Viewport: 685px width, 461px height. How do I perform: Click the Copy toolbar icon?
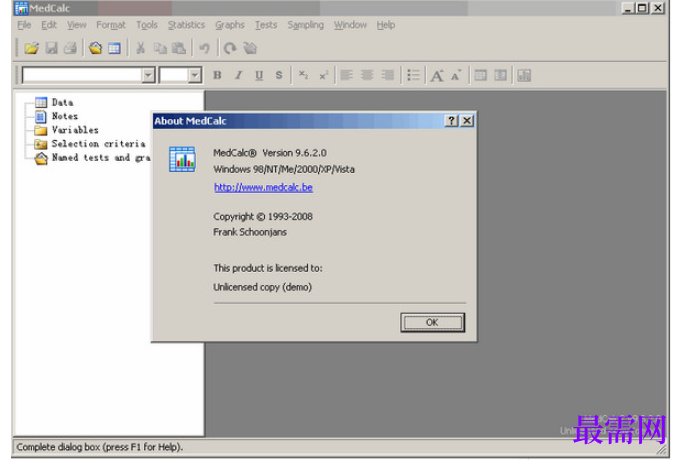point(160,48)
